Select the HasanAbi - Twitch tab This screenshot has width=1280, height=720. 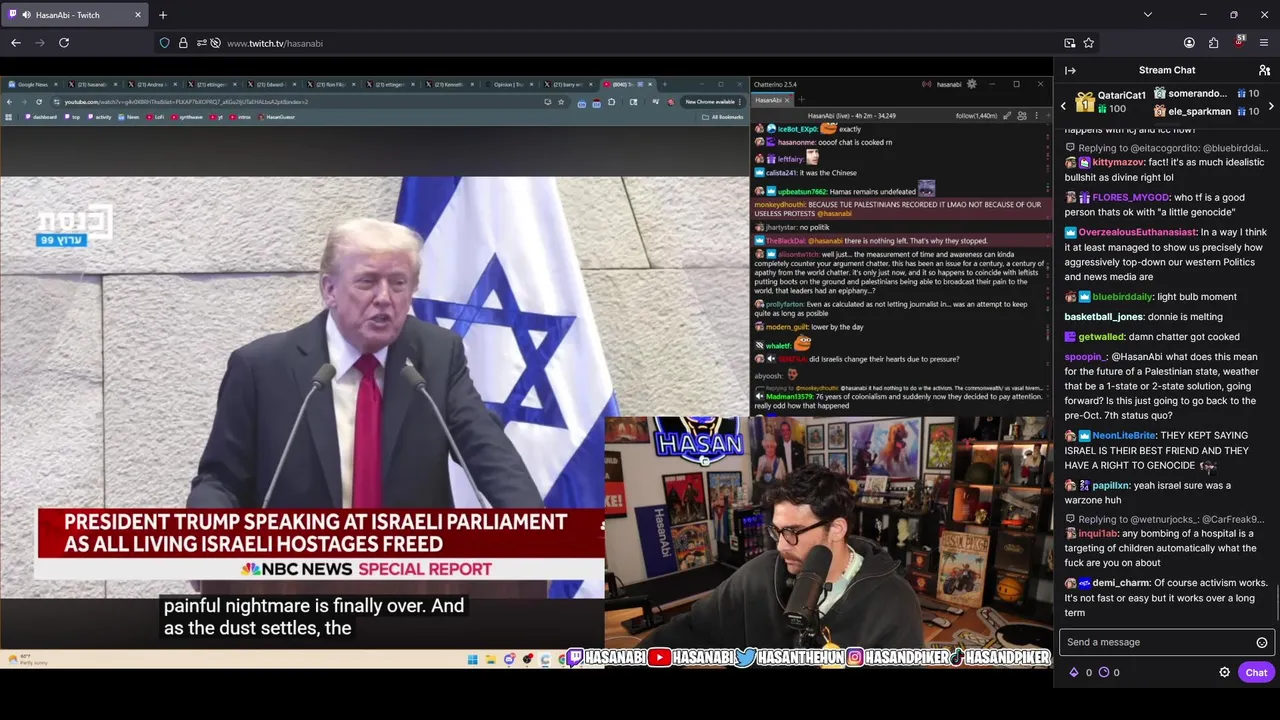(x=75, y=15)
